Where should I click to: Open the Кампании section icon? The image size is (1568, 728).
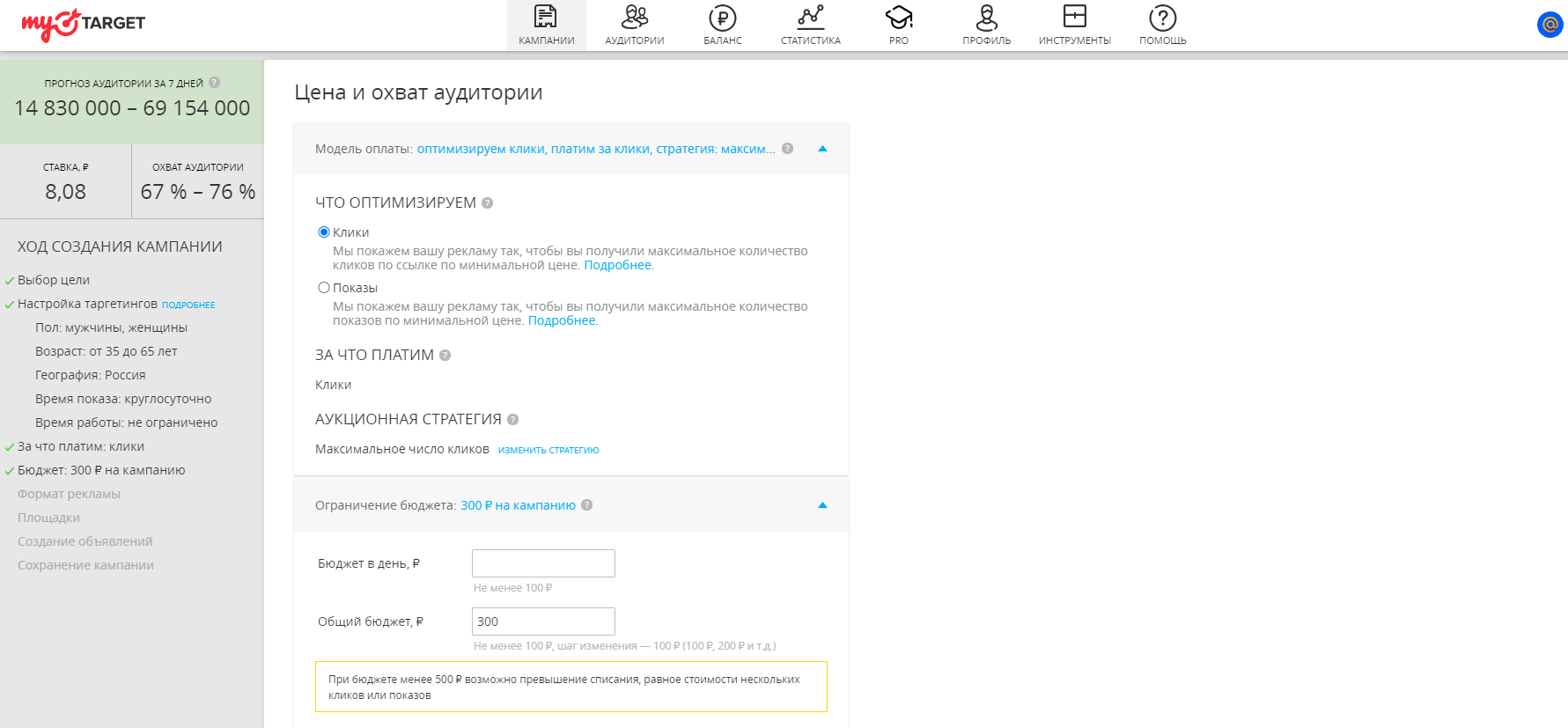coord(546,17)
